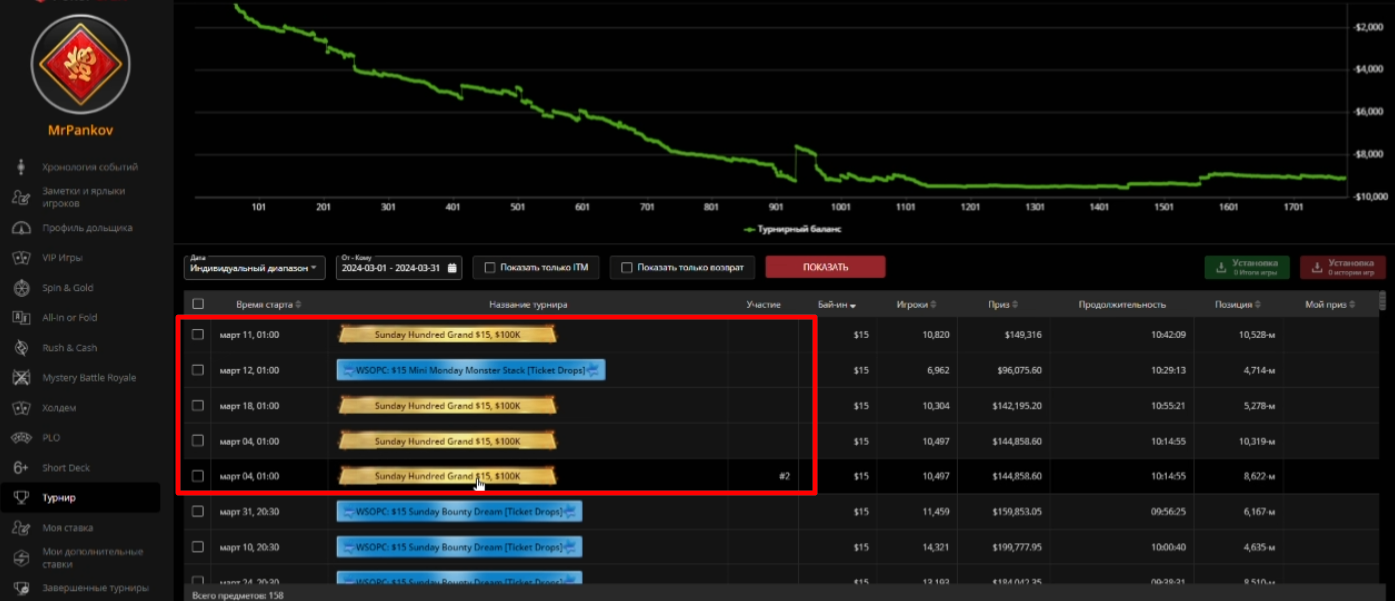The height and width of the screenshot is (601, 1395).
Task: Enable Показать только возврат checkbox
Action: 627,267
